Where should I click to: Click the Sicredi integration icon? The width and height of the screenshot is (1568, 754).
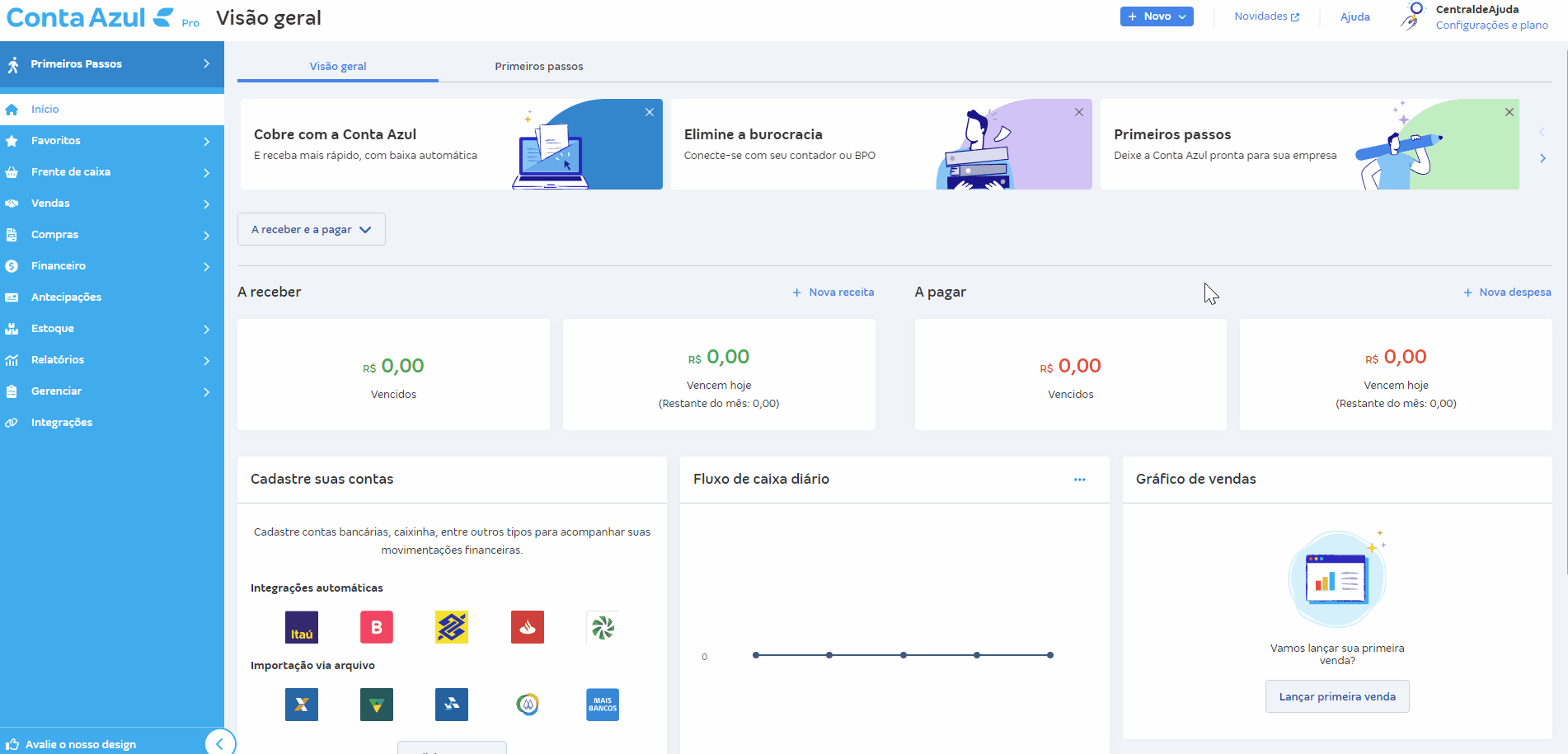point(602,627)
